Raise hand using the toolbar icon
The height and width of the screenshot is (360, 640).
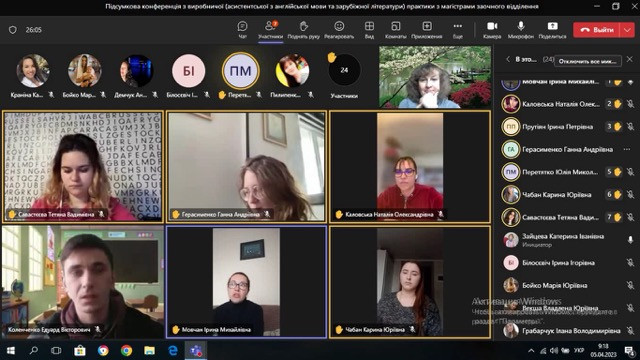pos(304,27)
